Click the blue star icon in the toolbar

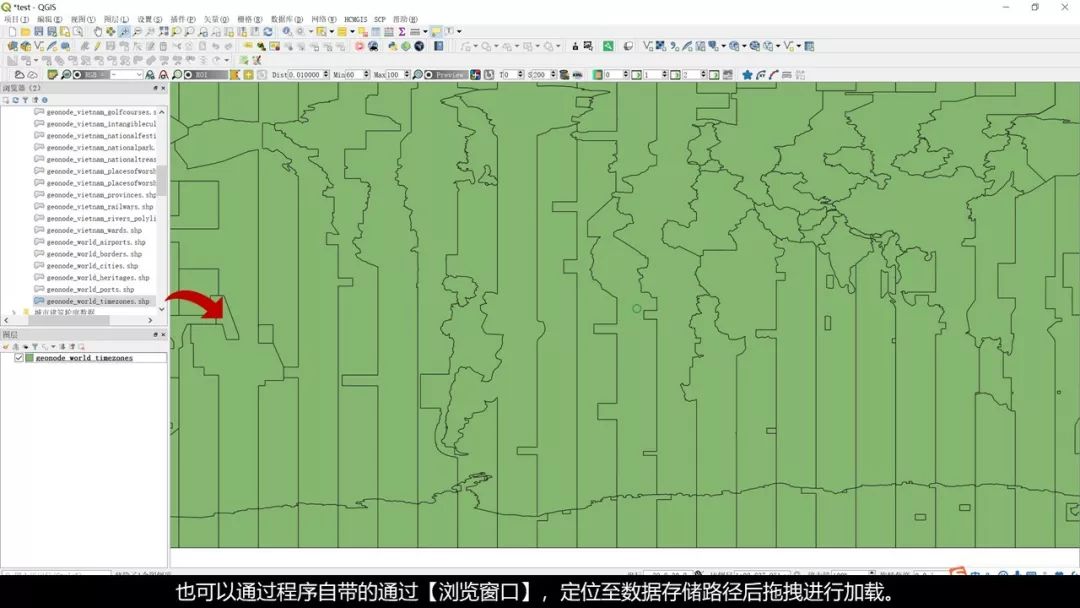(x=747, y=74)
